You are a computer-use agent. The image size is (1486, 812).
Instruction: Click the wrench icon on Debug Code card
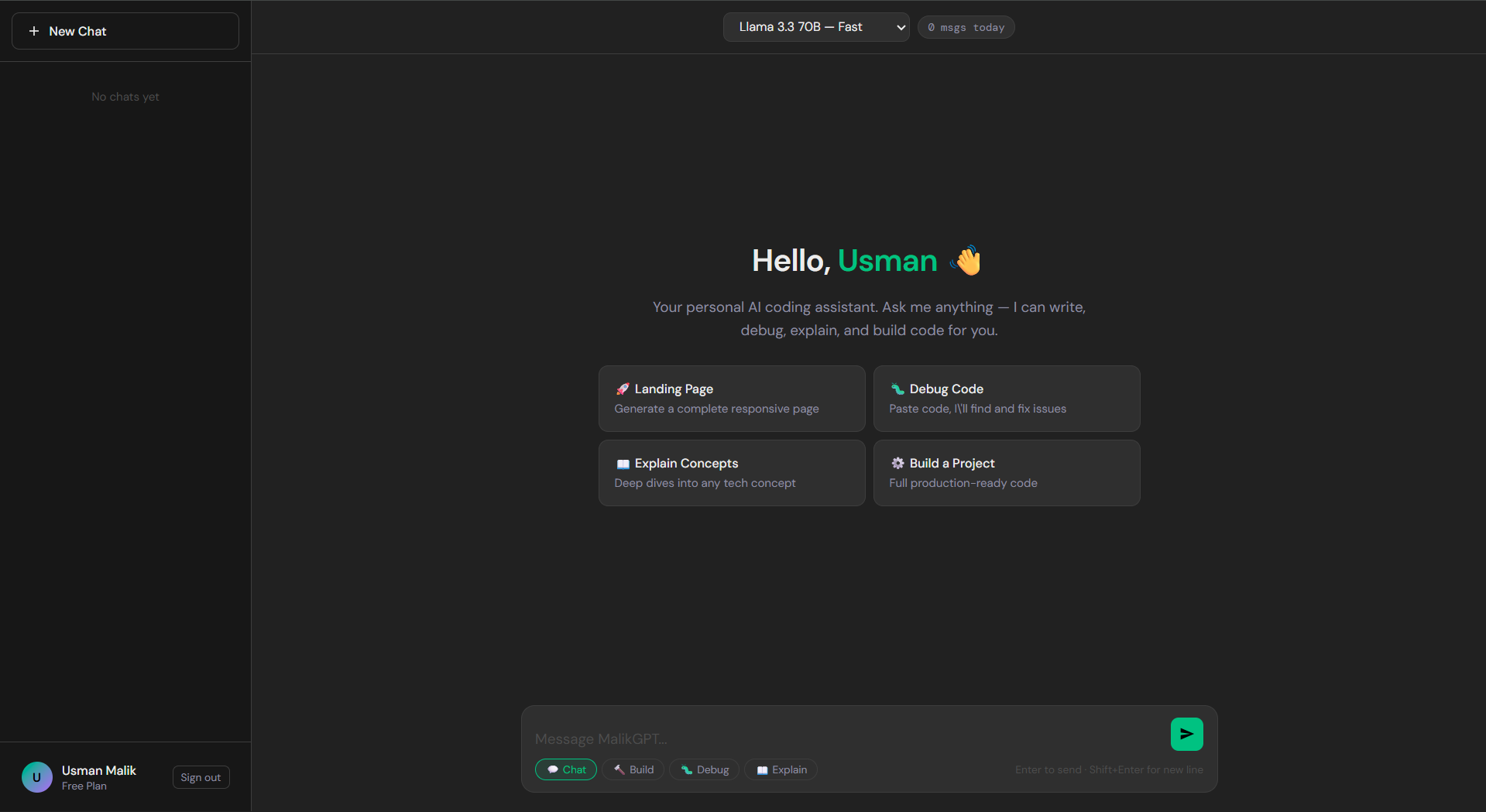(x=897, y=389)
